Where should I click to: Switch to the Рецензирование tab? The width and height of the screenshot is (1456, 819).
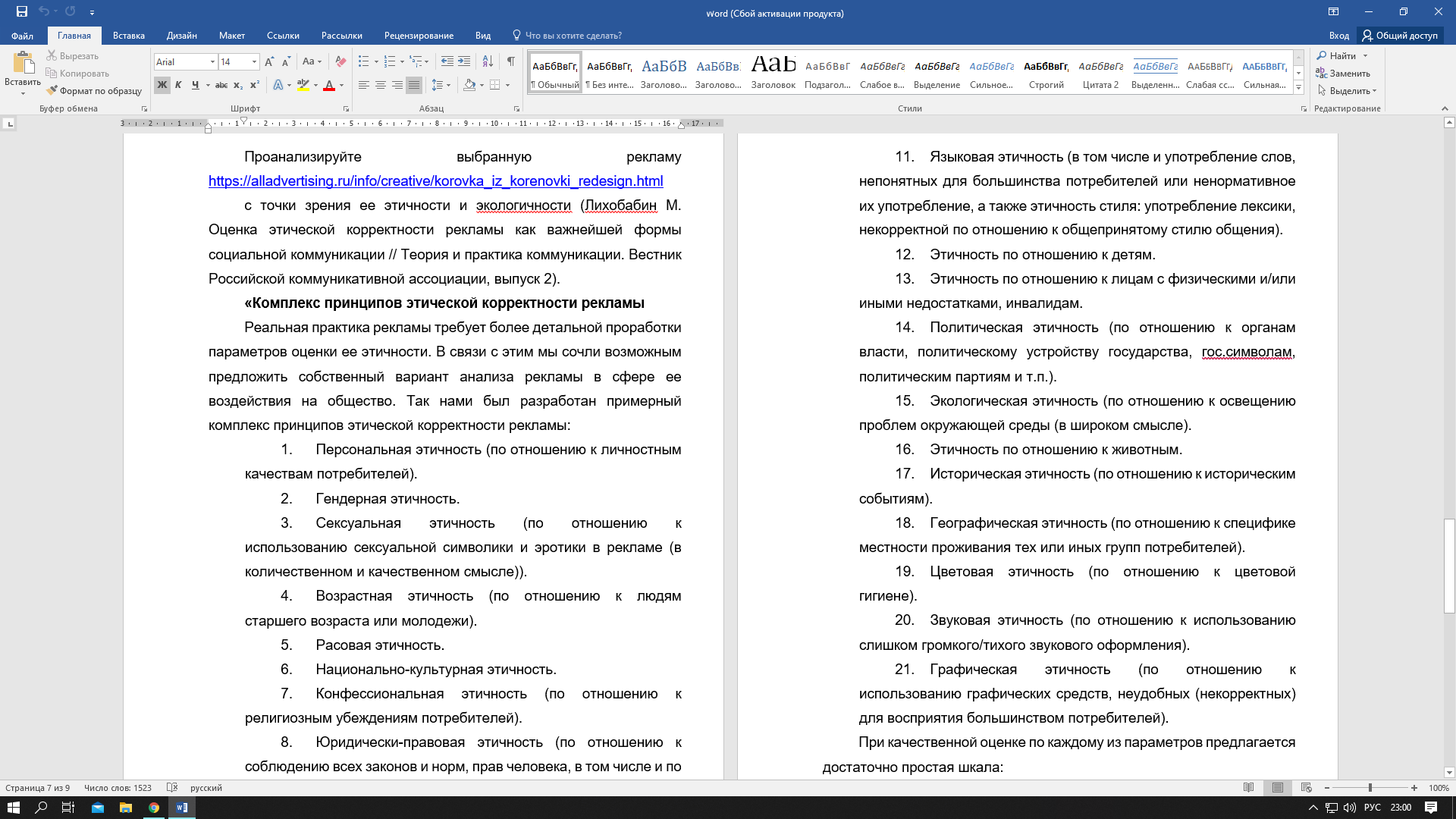pos(419,35)
